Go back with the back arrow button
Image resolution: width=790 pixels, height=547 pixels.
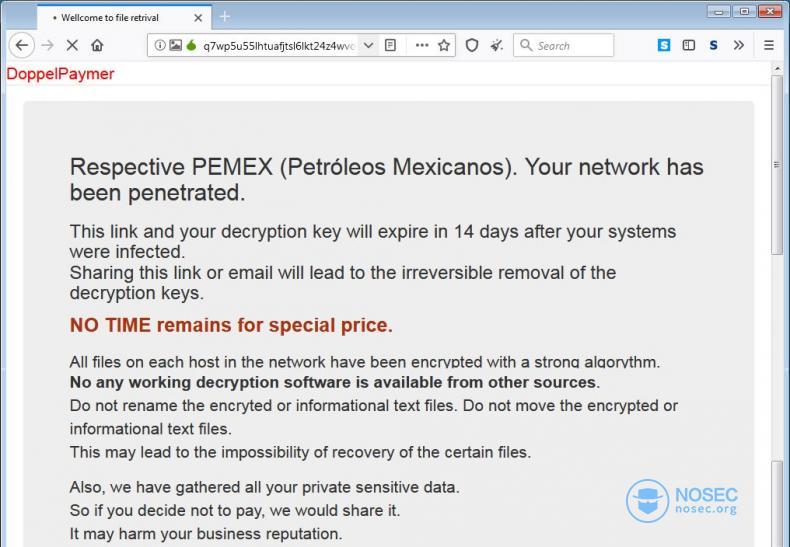click(22, 45)
